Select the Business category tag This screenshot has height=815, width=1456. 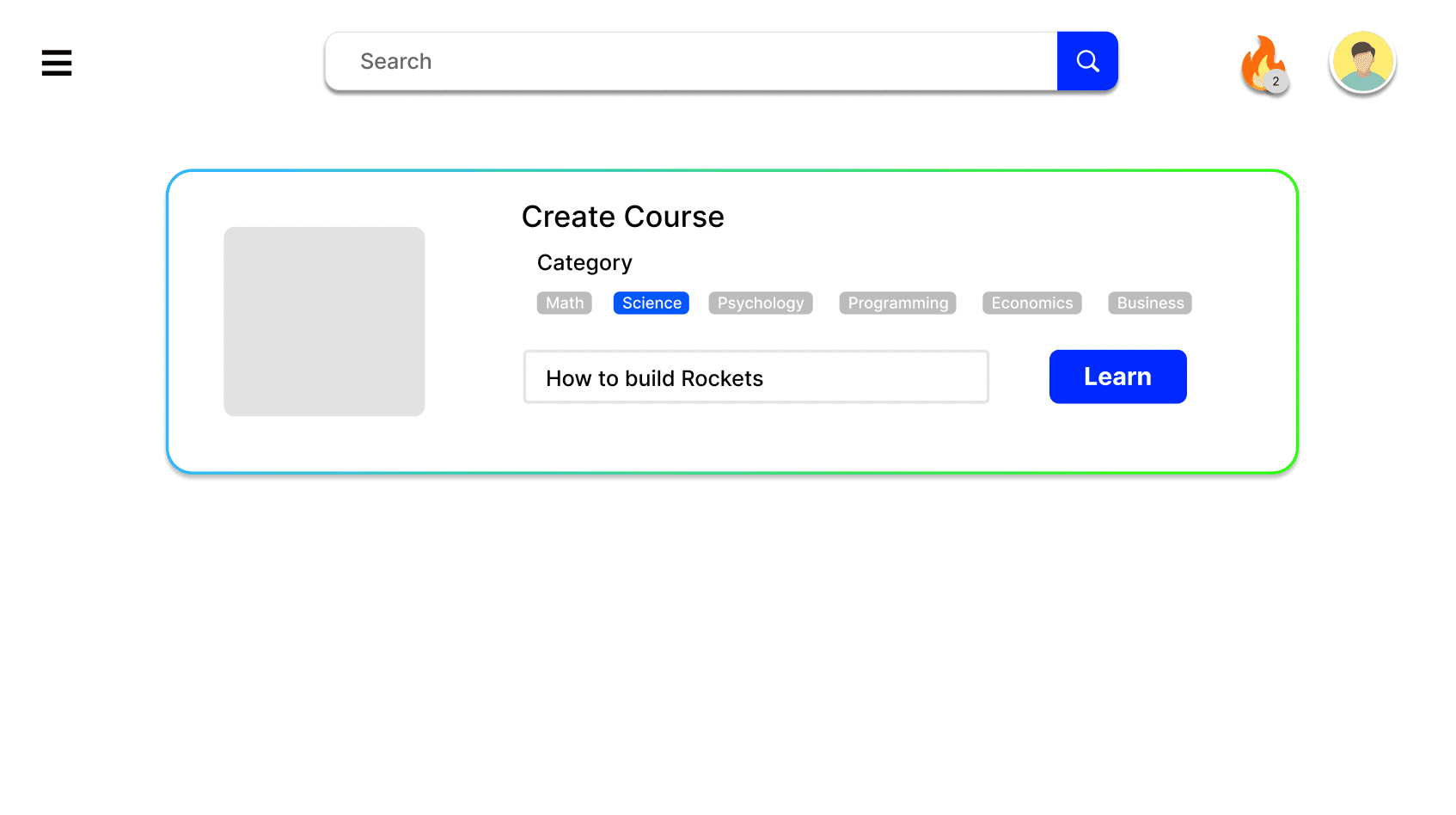click(x=1149, y=303)
